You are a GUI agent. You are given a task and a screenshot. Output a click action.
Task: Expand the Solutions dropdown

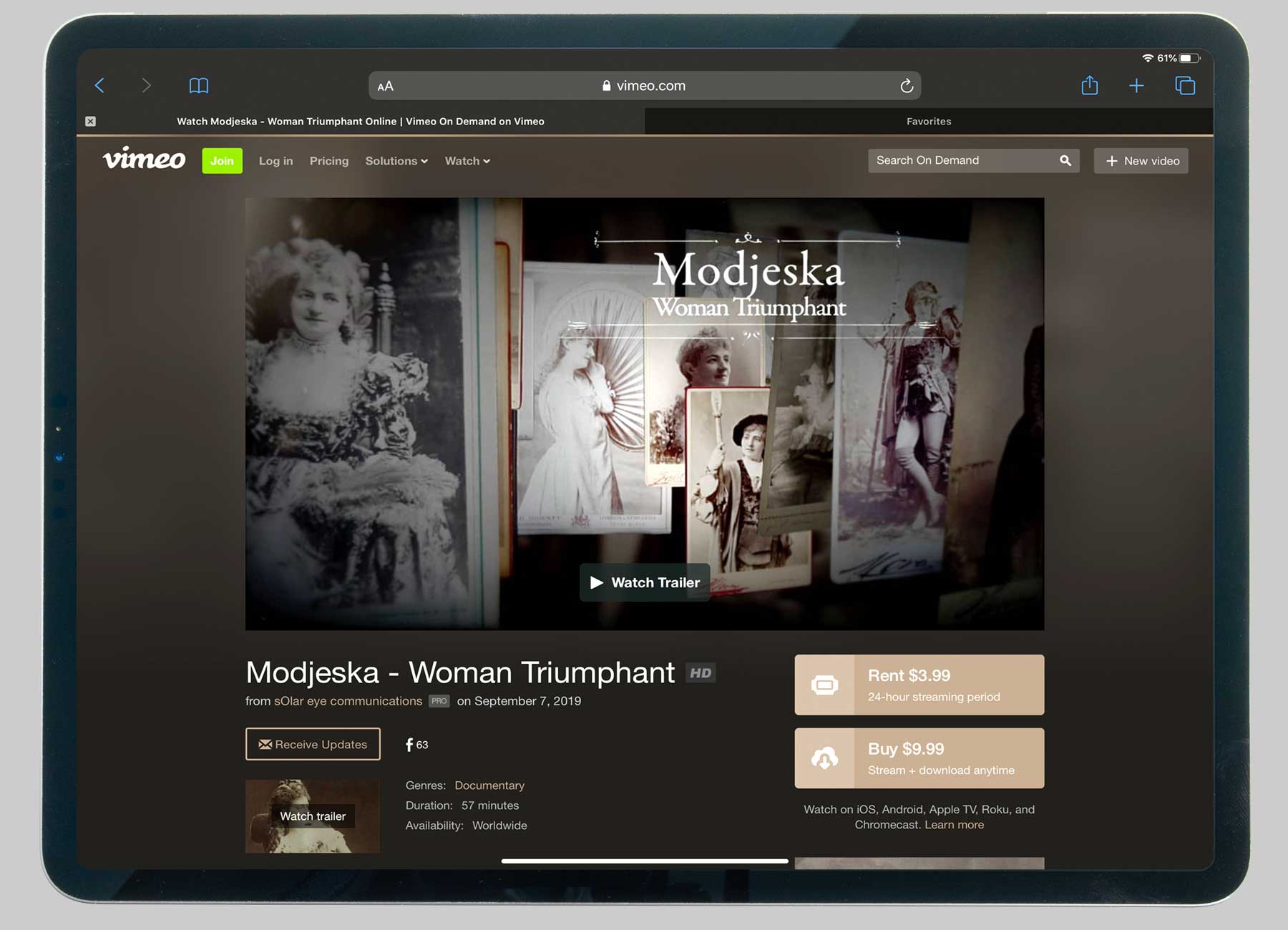[396, 161]
